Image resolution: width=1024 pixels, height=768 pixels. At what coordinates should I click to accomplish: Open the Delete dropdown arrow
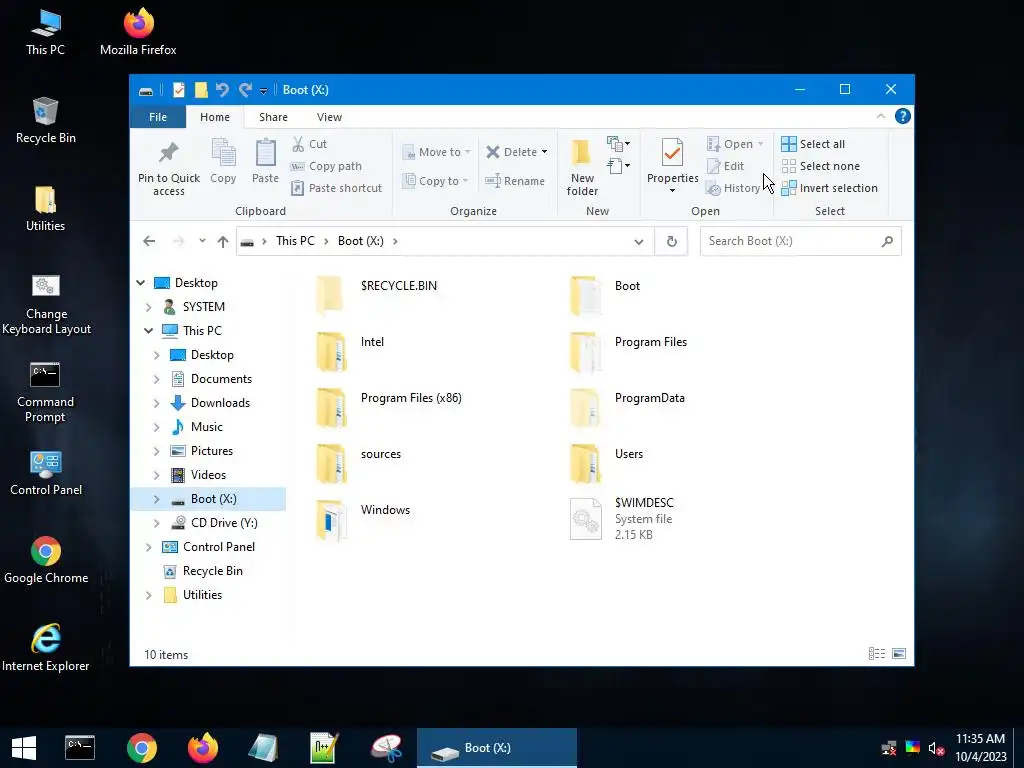pos(544,152)
